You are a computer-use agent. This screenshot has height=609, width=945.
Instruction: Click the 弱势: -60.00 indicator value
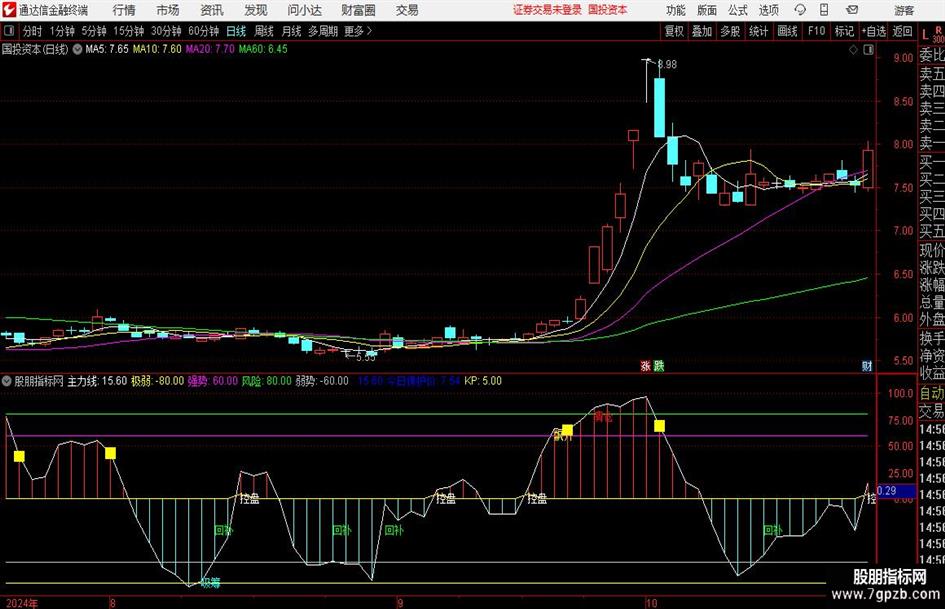pos(322,381)
